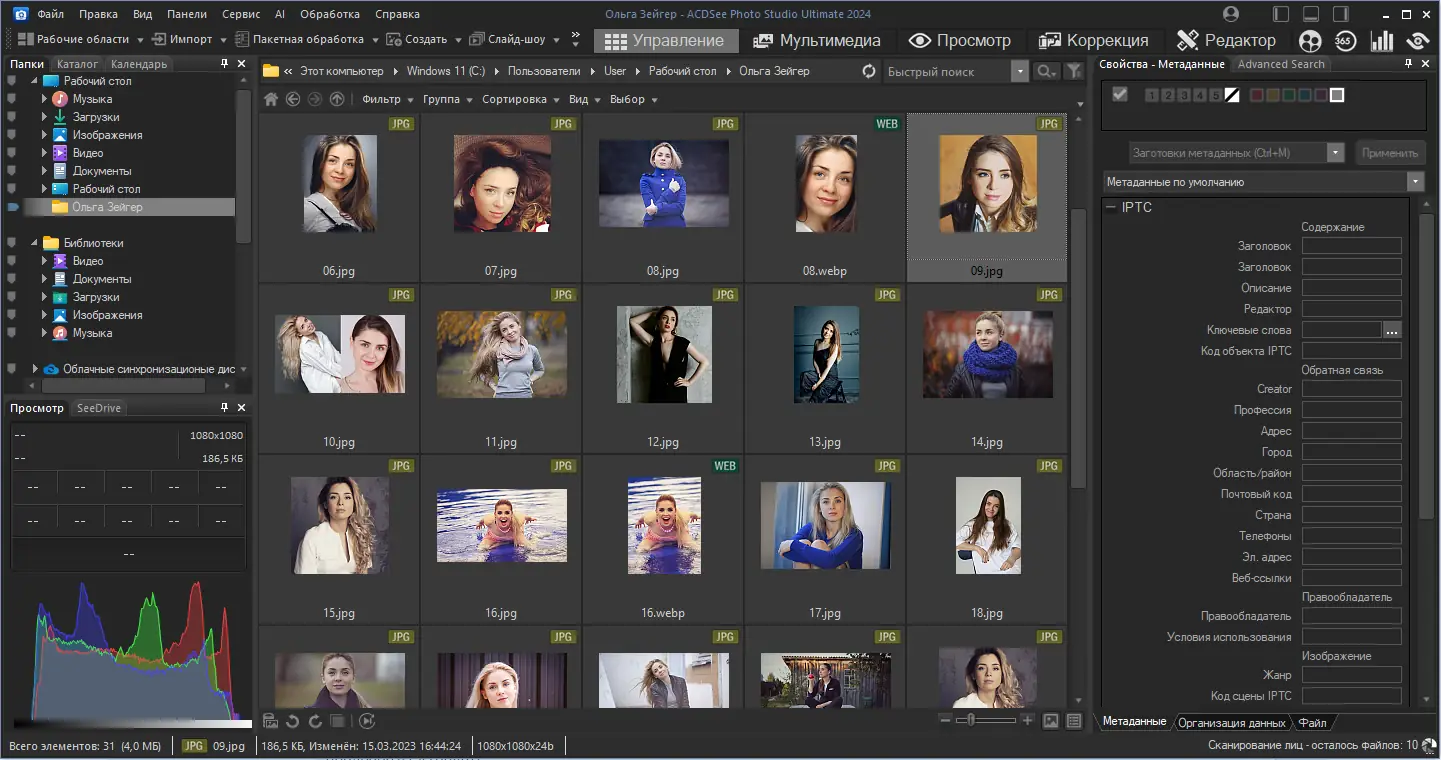Click the Применить button
This screenshot has height=760, width=1441.
pos(1389,152)
